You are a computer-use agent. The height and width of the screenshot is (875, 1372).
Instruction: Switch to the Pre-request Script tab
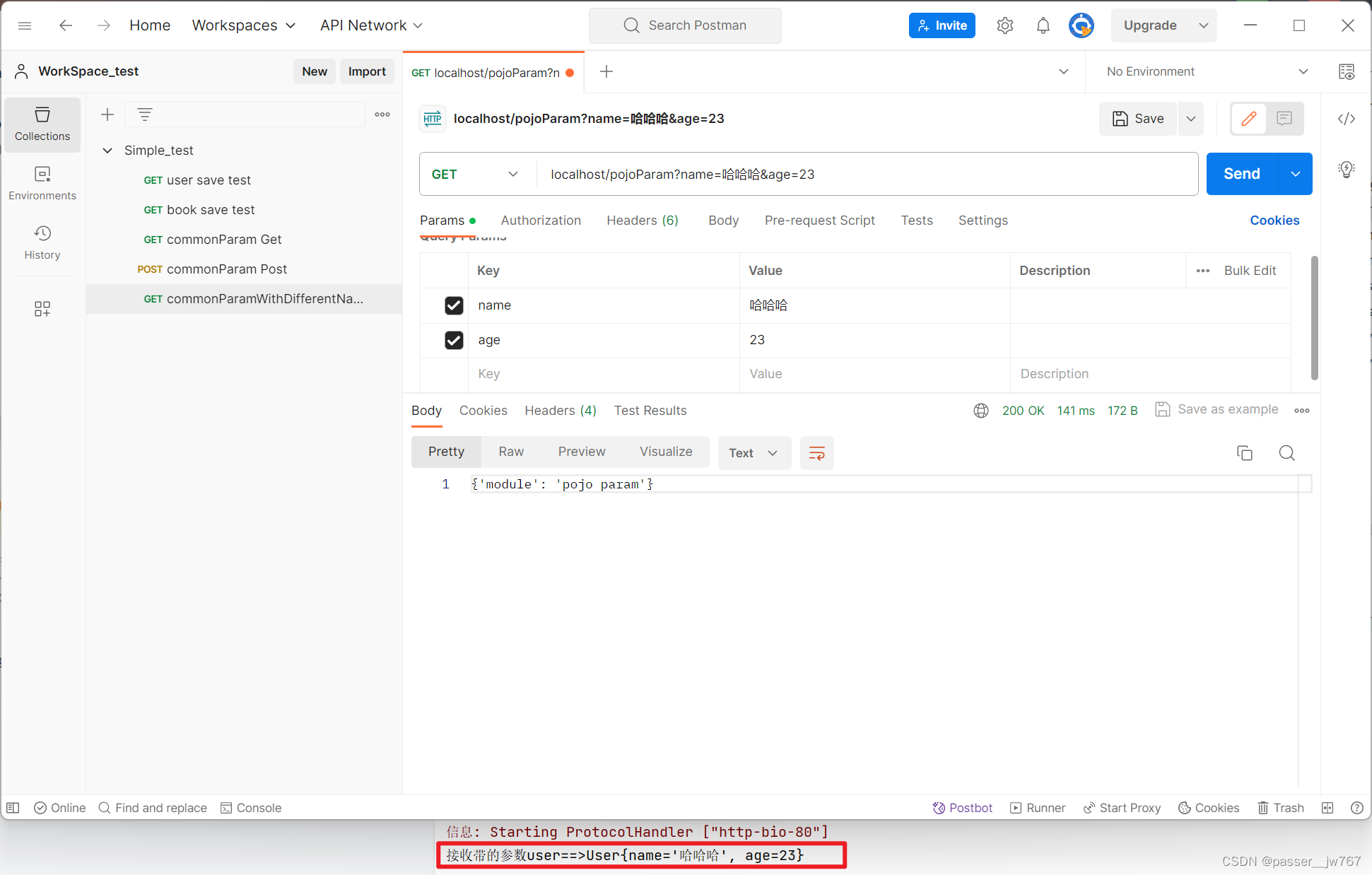pos(820,221)
